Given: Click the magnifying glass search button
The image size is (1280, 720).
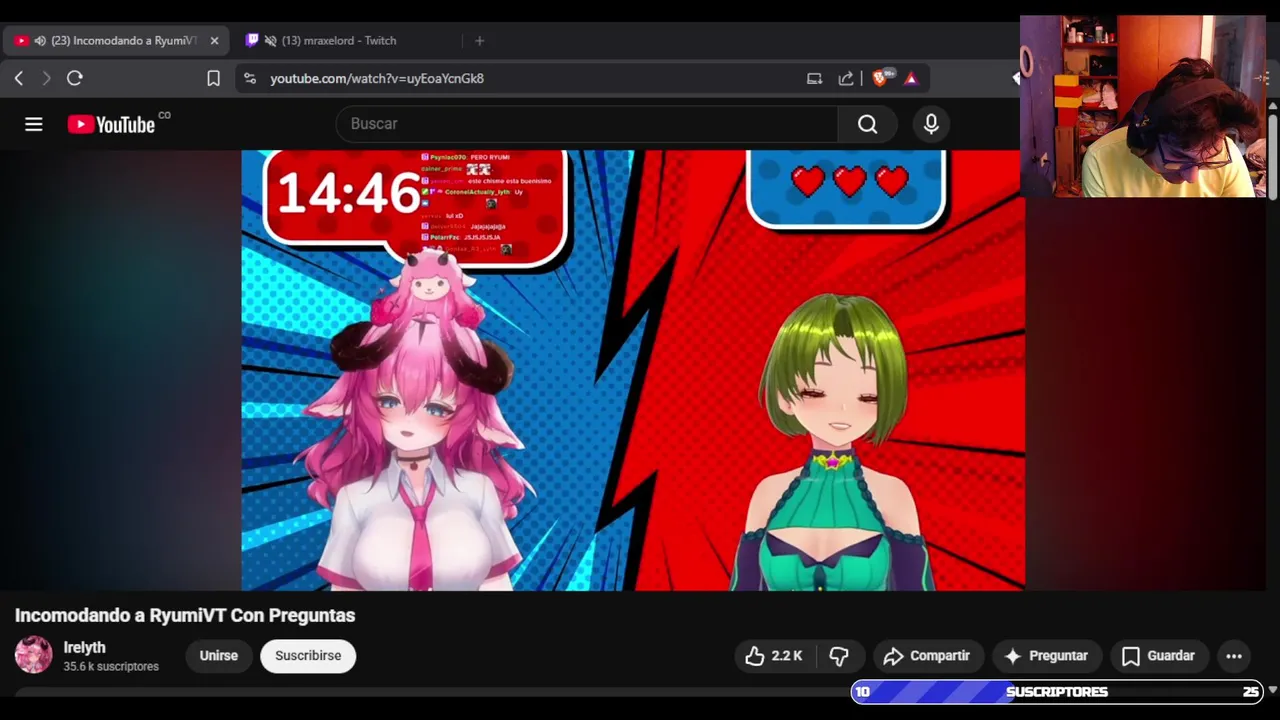Looking at the screenshot, I should pyautogui.click(x=868, y=124).
